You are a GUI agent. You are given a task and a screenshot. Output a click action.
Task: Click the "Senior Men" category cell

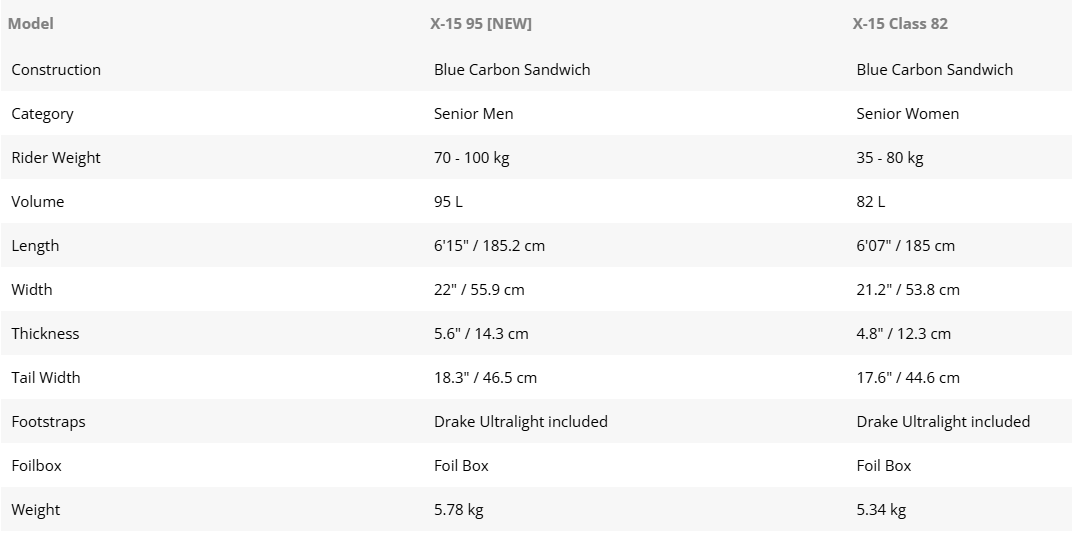474,113
